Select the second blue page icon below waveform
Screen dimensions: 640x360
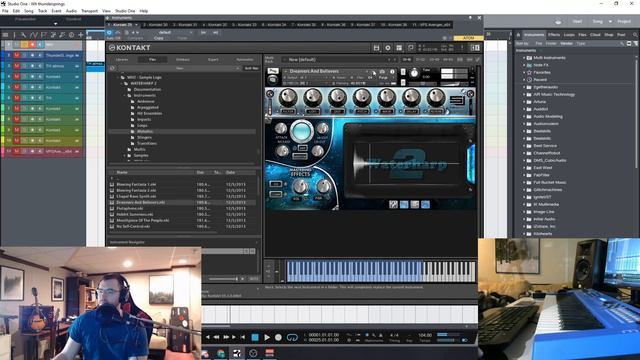pyautogui.click(x=404, y=204)
